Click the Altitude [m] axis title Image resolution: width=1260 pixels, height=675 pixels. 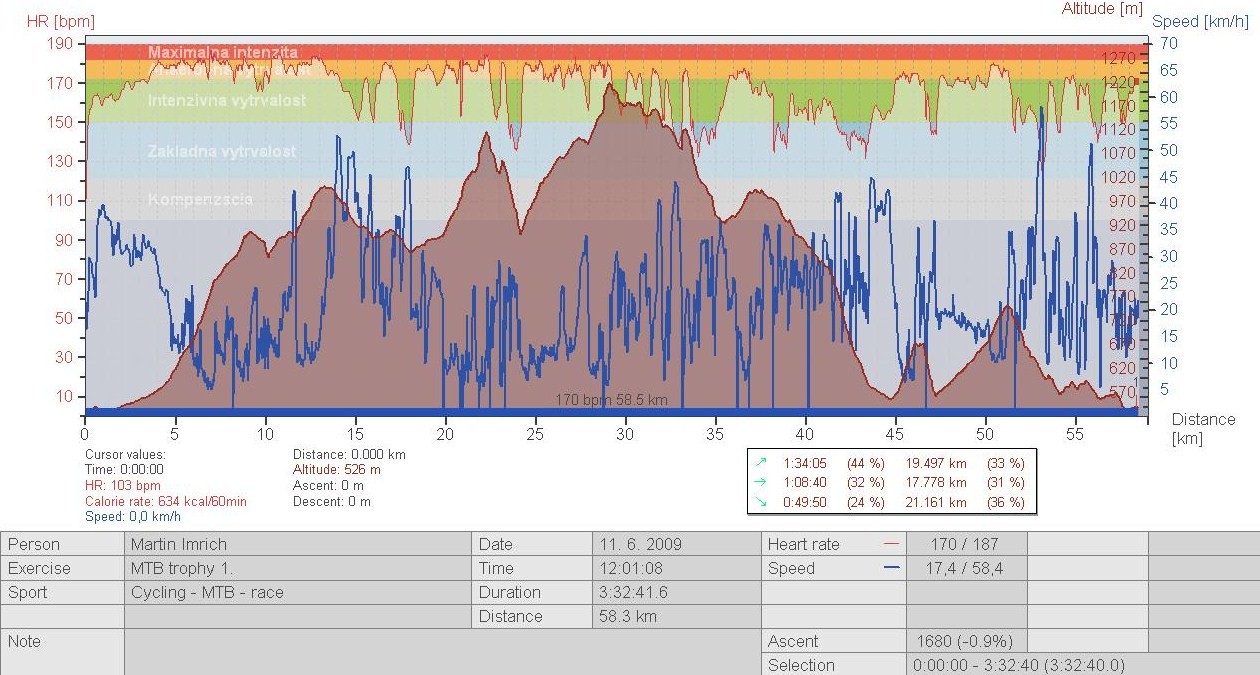point(1102,9)
